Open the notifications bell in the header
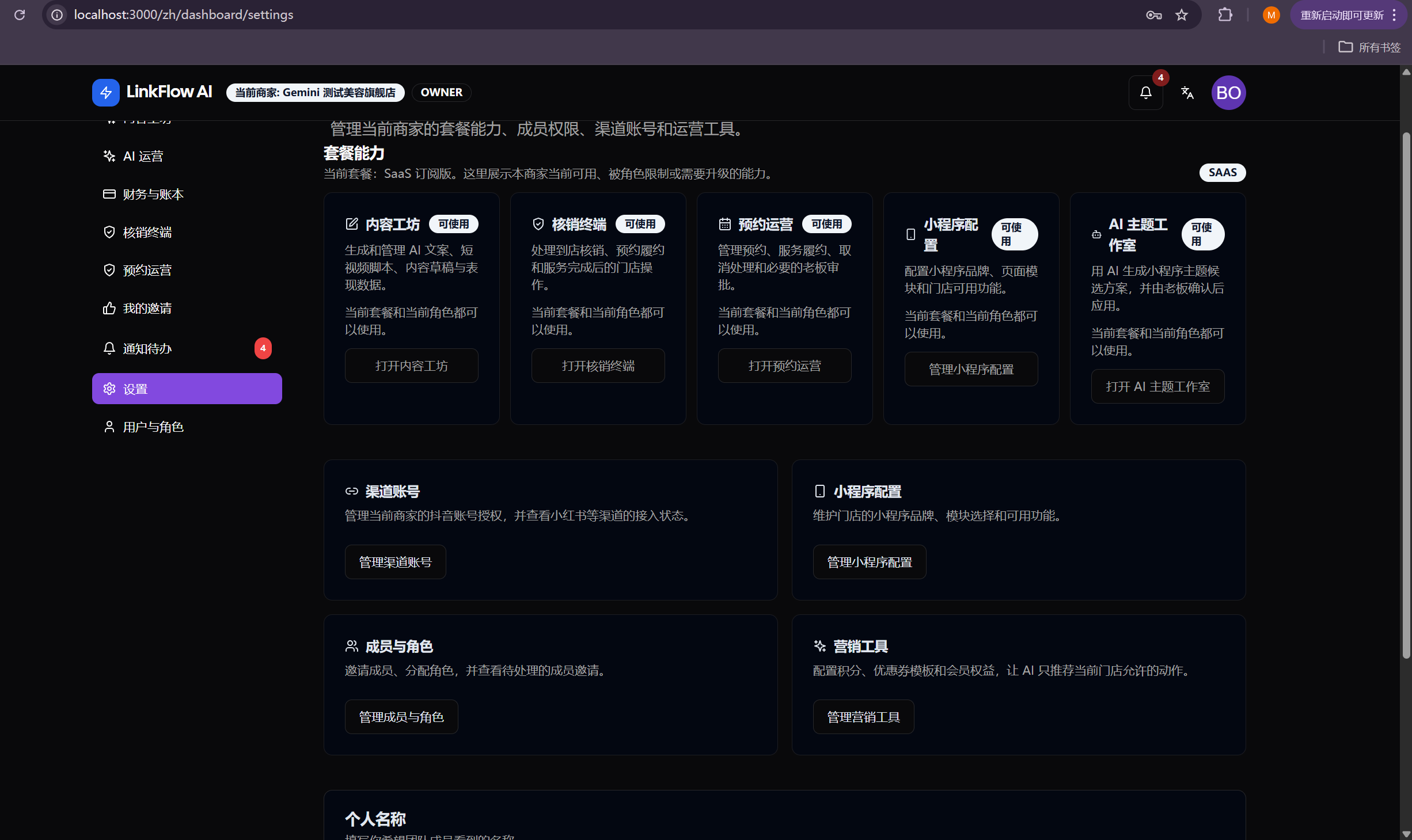The height and width of the screenshot is (840, 1412). tap(1146, 93)
